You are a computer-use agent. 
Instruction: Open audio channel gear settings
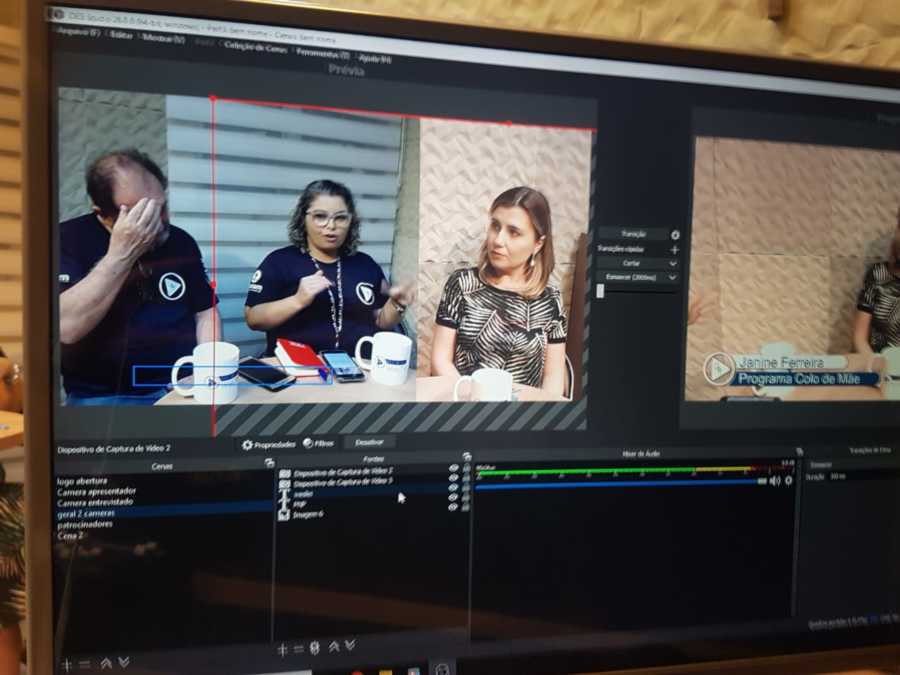789,480
